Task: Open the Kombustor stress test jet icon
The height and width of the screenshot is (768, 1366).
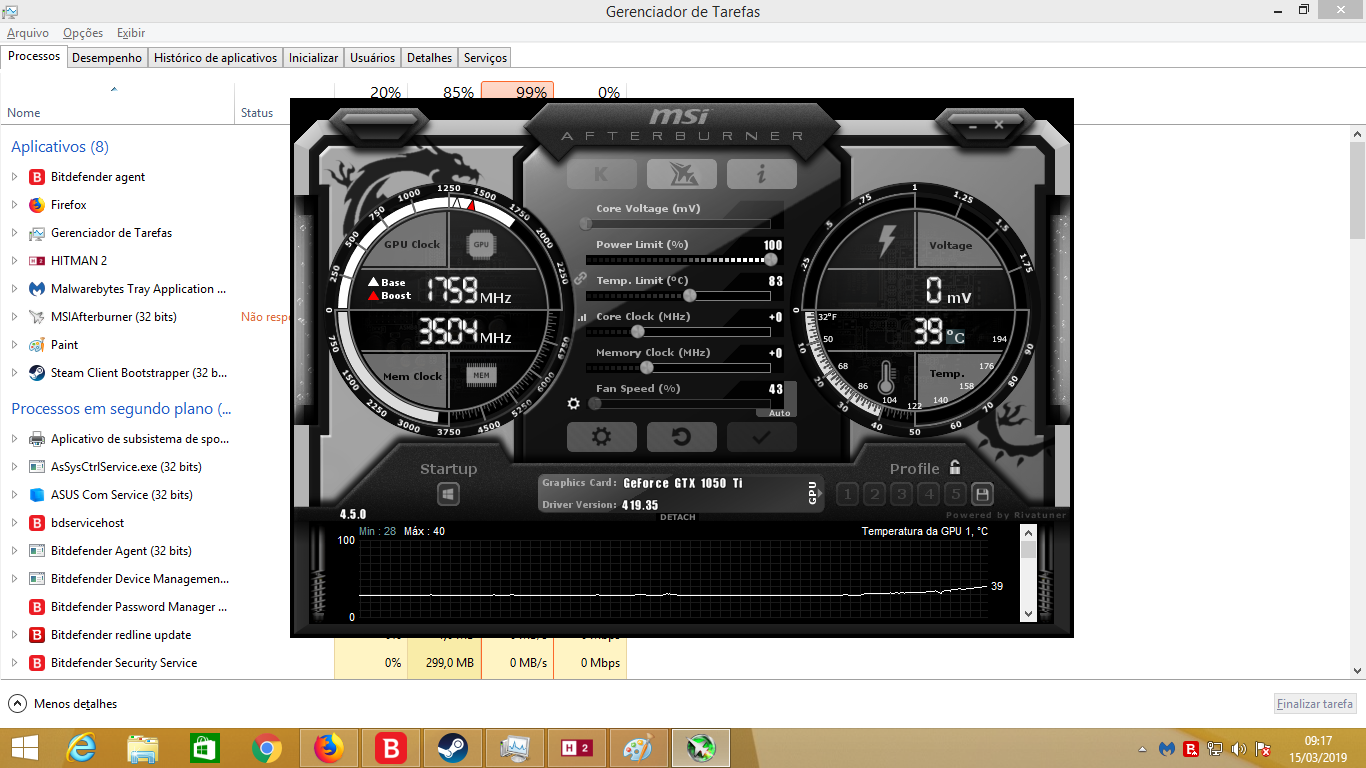Action: point(681,174)
